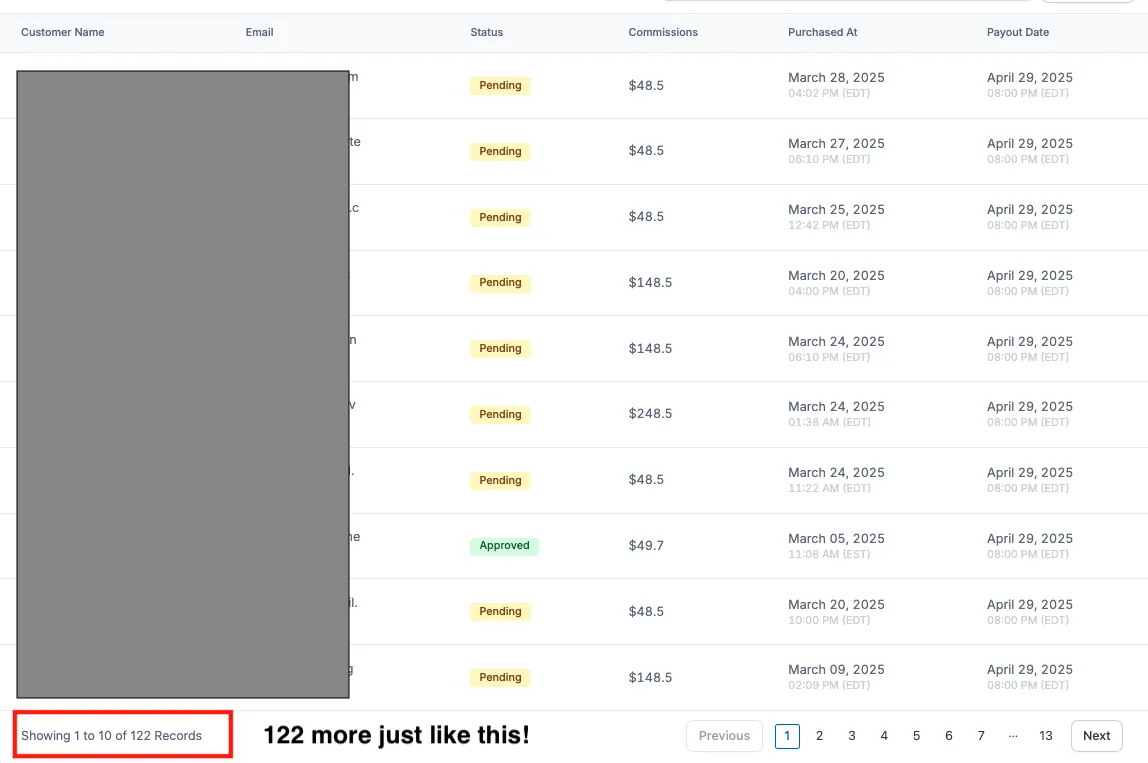Select the green Approved status badge
1148x763 pixels.
tap(504, 546)
